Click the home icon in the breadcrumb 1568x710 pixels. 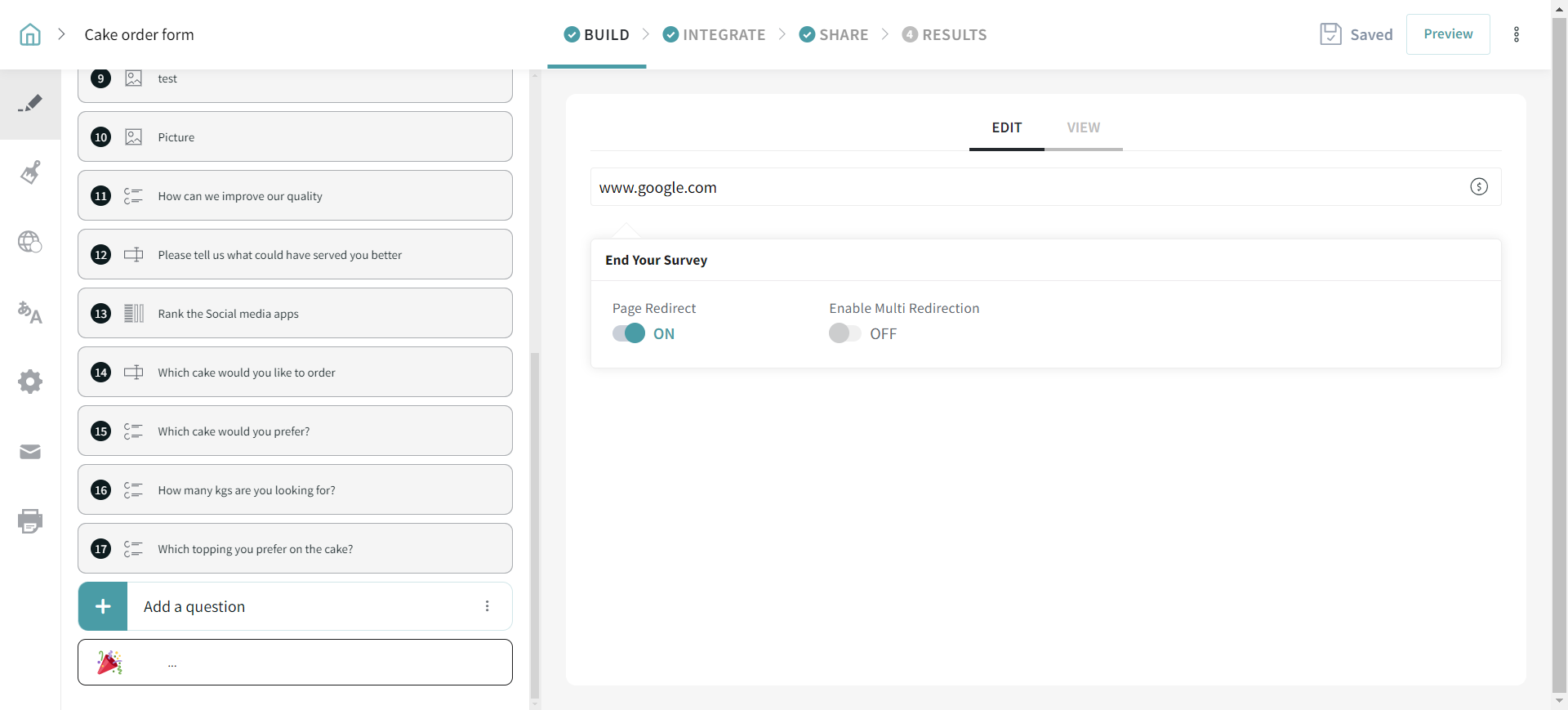tap(30, 34)
